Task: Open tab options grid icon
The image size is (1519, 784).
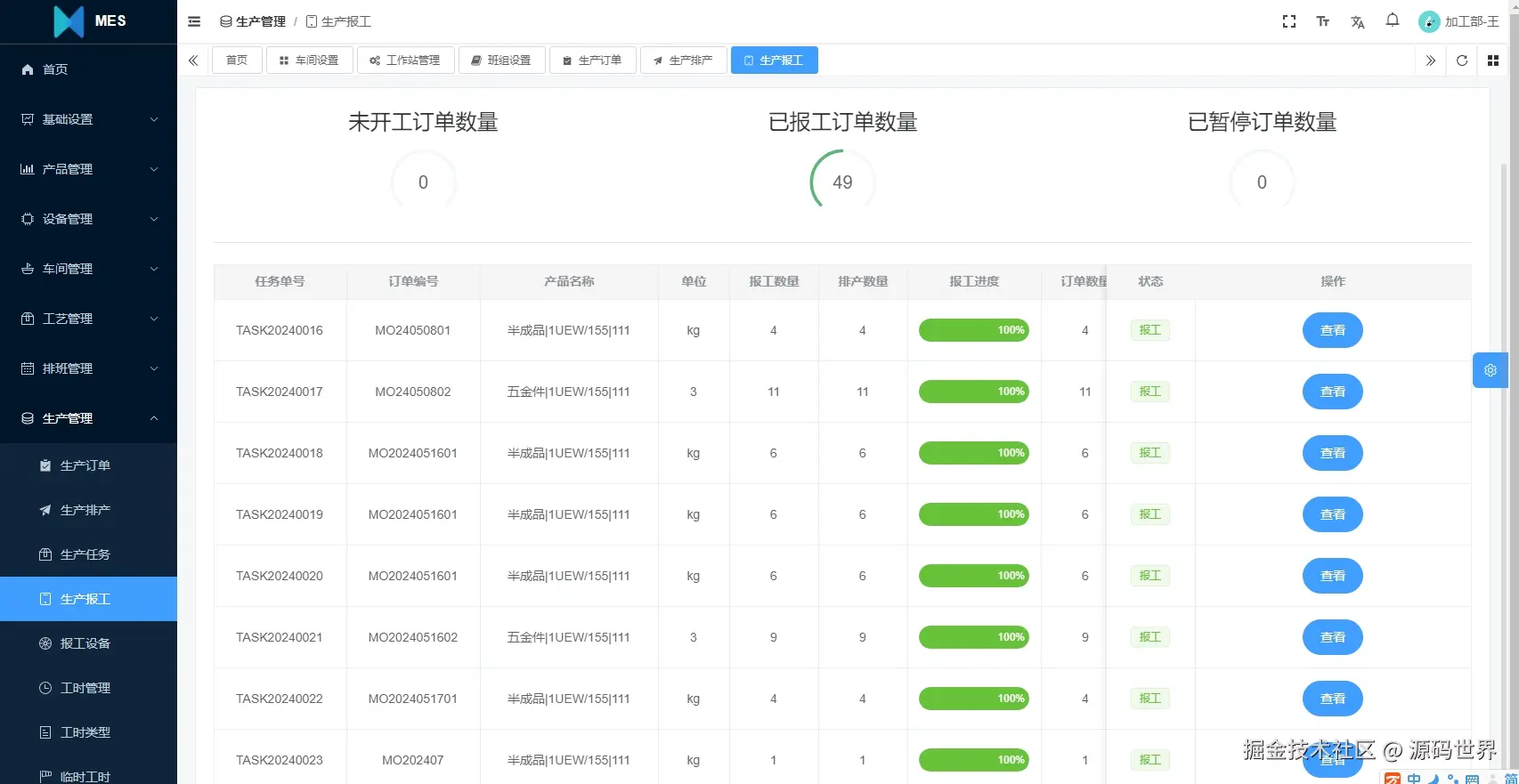Action: [1493, 61]
